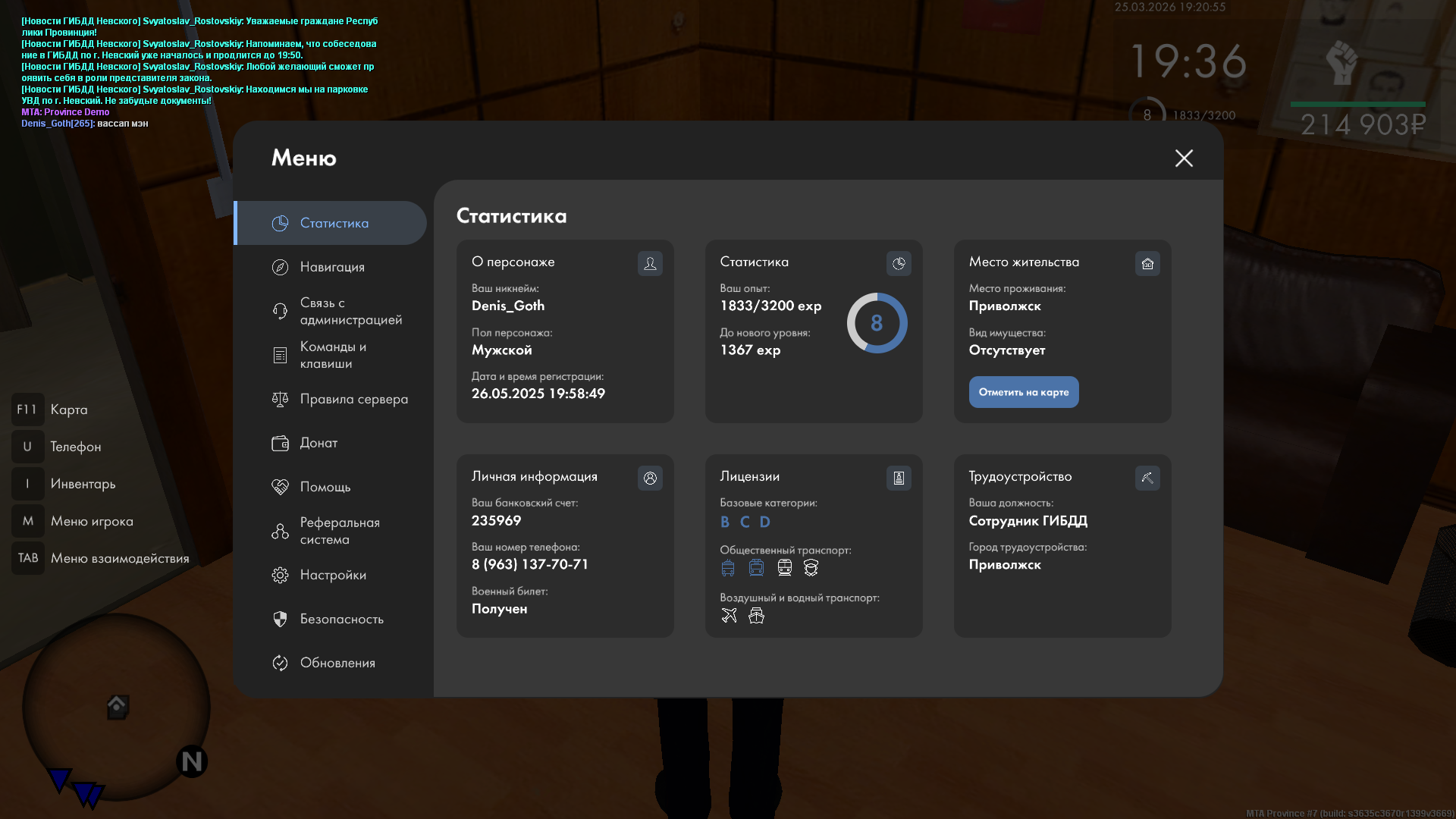Click the ship license icon

756,615
